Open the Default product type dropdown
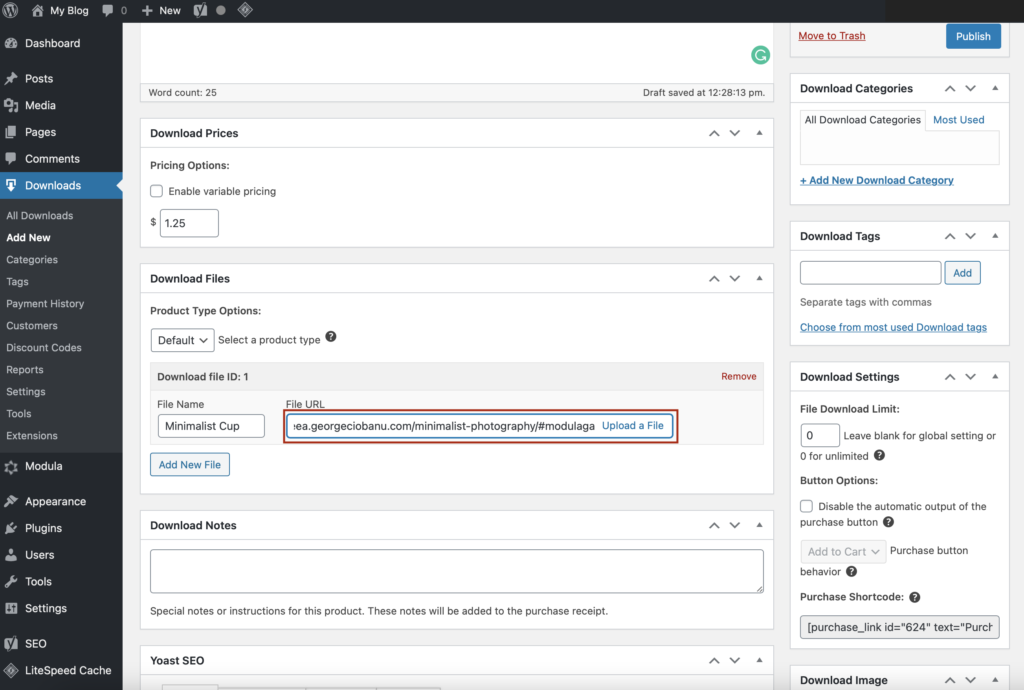1024x690 pixels. pos(182,340)
